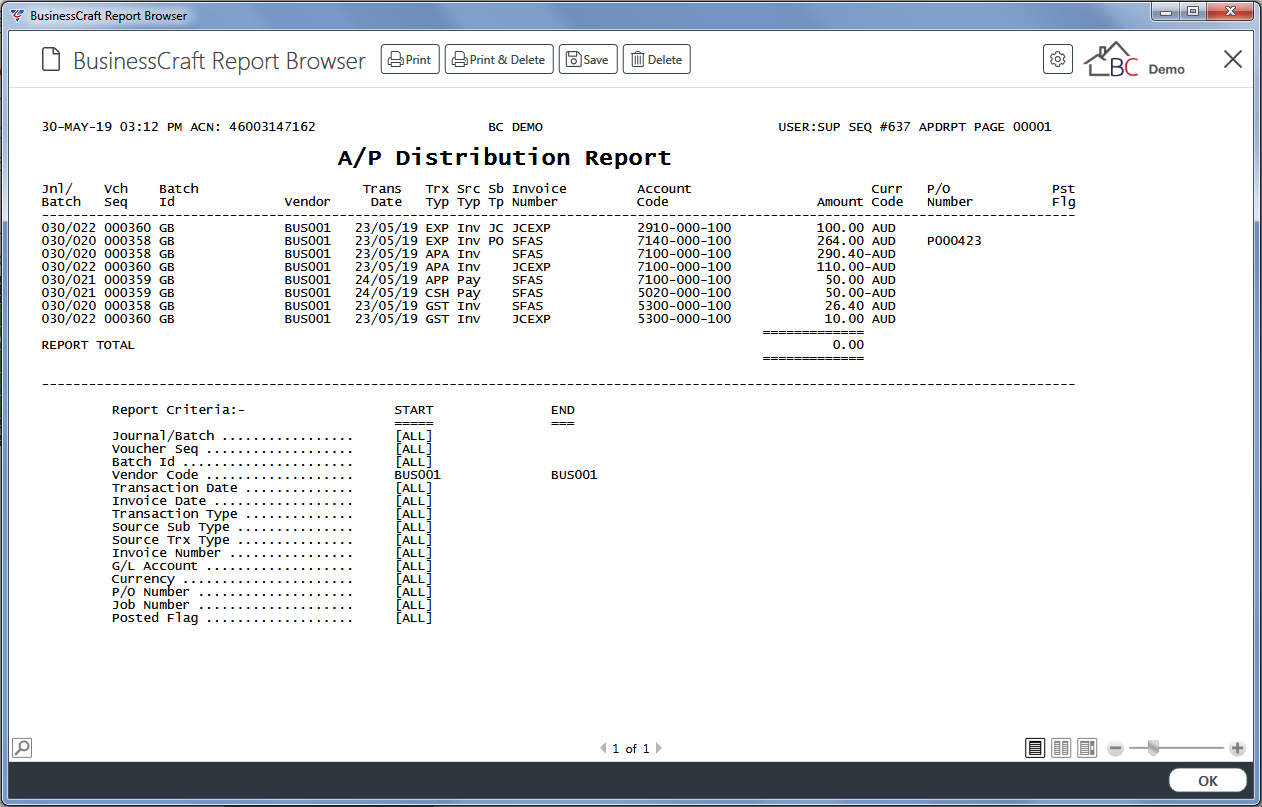Click the 'APP' transaction type
1262x807 pixels.
point(437,280)
